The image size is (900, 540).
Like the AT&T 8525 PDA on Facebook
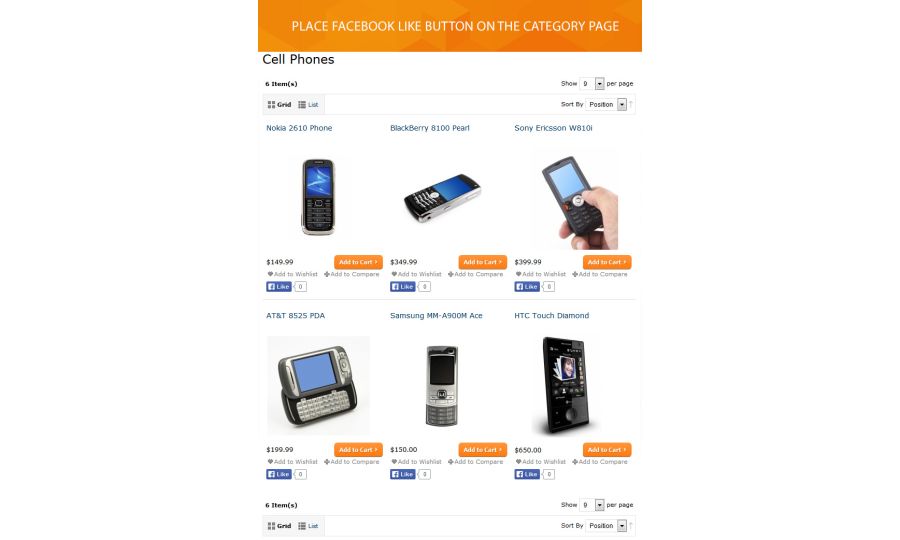coord(279,474)
